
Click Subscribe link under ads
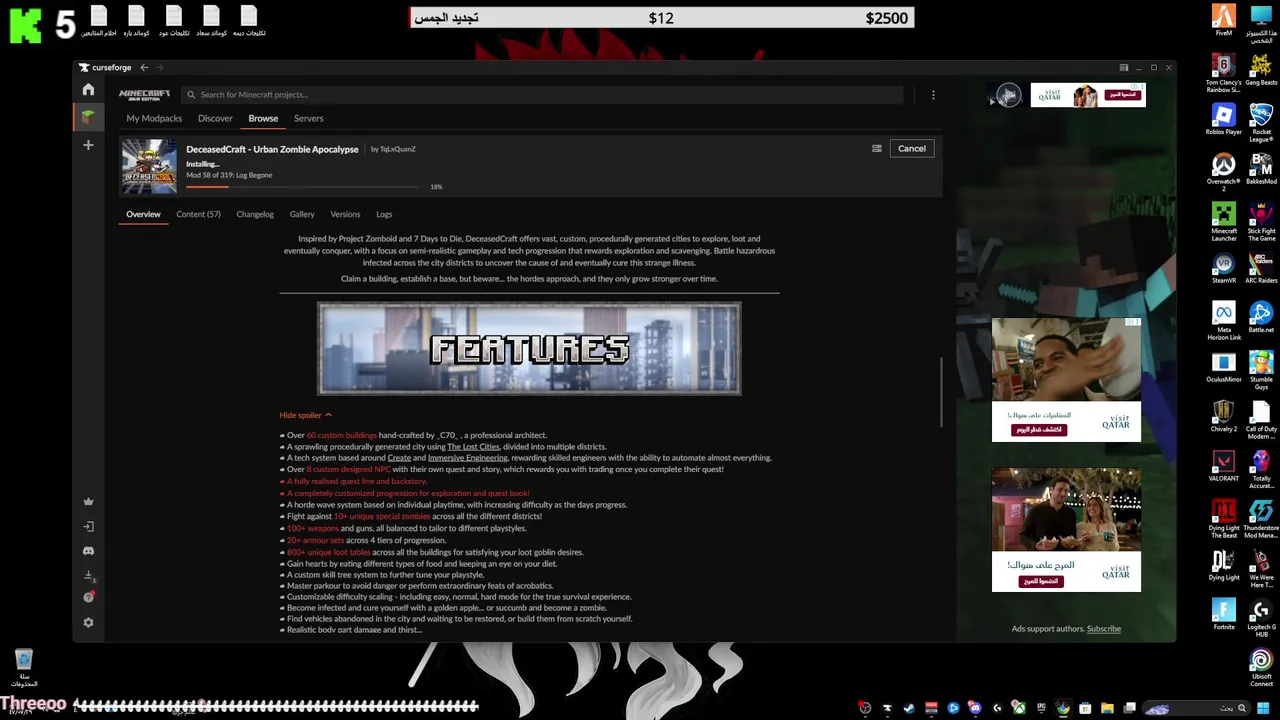[x=1104, y=629]
